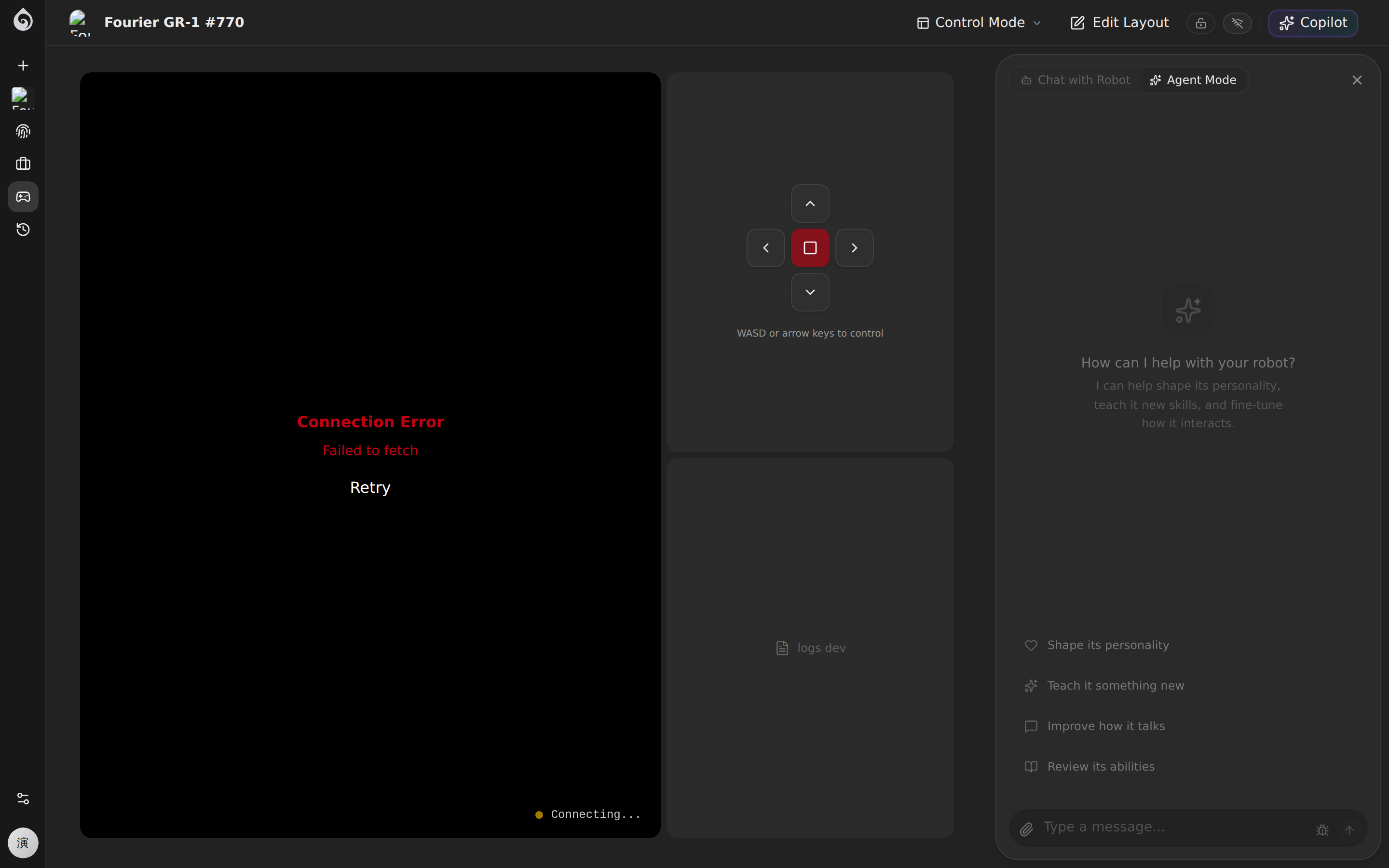This screenshot has width=1389, height=868.
Task: Switch to Chat with Robot tab
Action: pyautogui.click(x=1075, y=80)
